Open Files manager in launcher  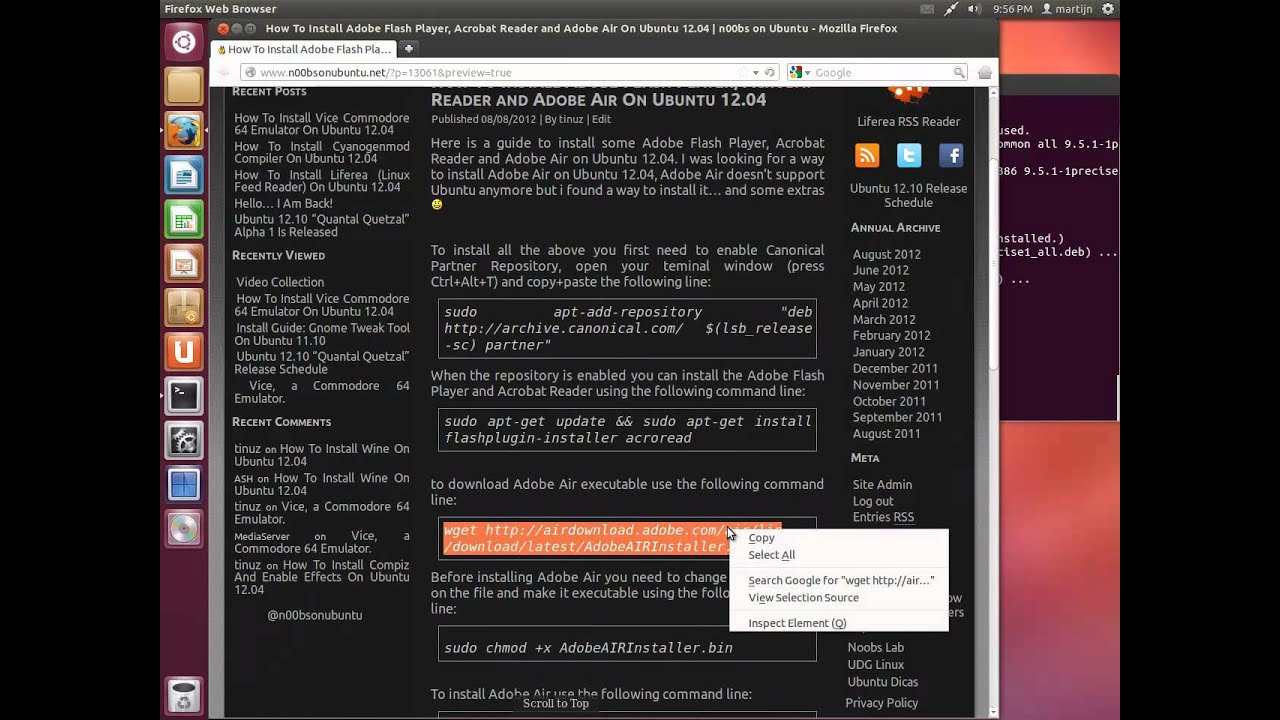pos(184,86)
